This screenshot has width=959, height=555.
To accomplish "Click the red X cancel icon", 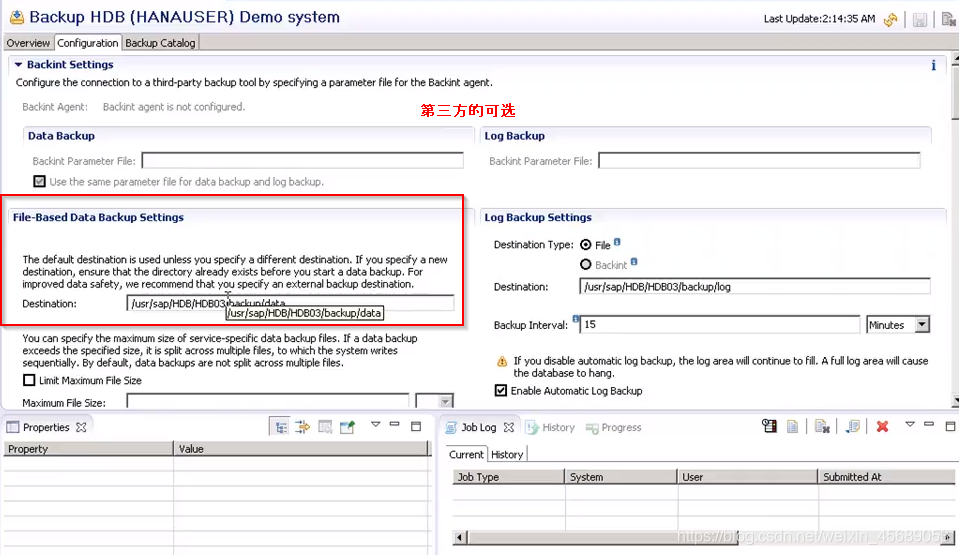I will tap(882, 426).
